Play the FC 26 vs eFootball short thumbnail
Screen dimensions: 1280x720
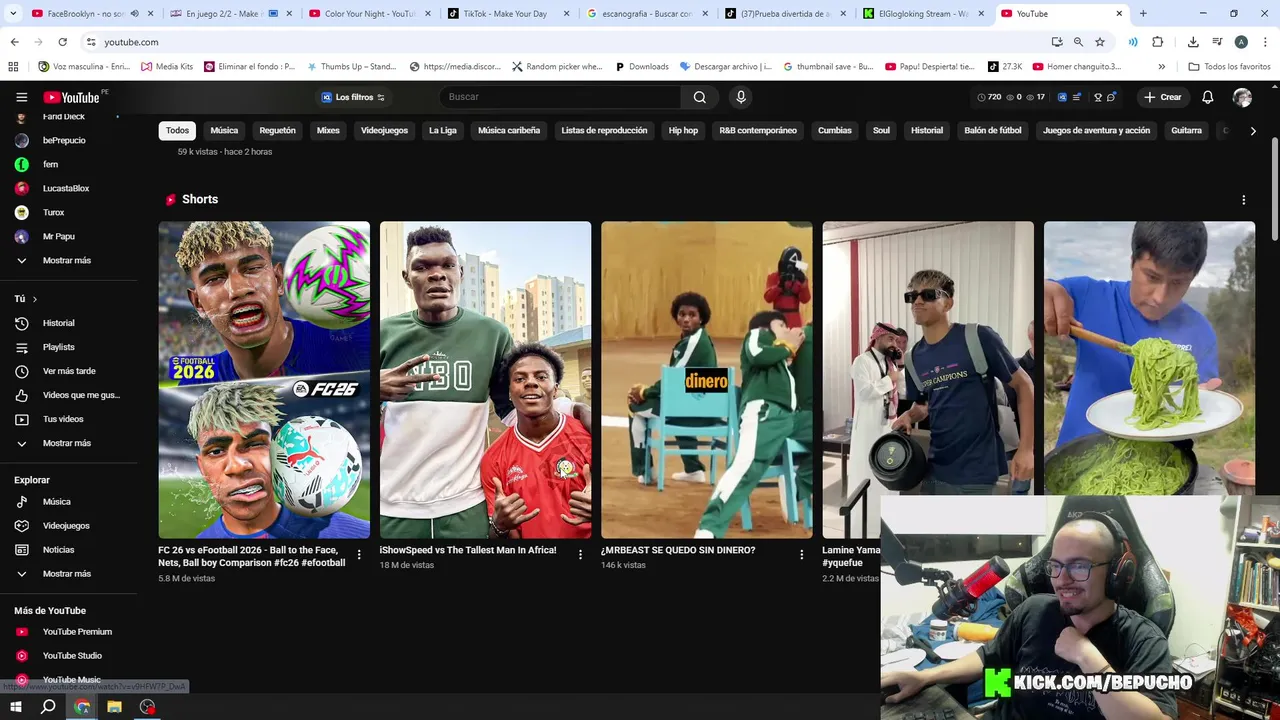click(x=264, y=380)
